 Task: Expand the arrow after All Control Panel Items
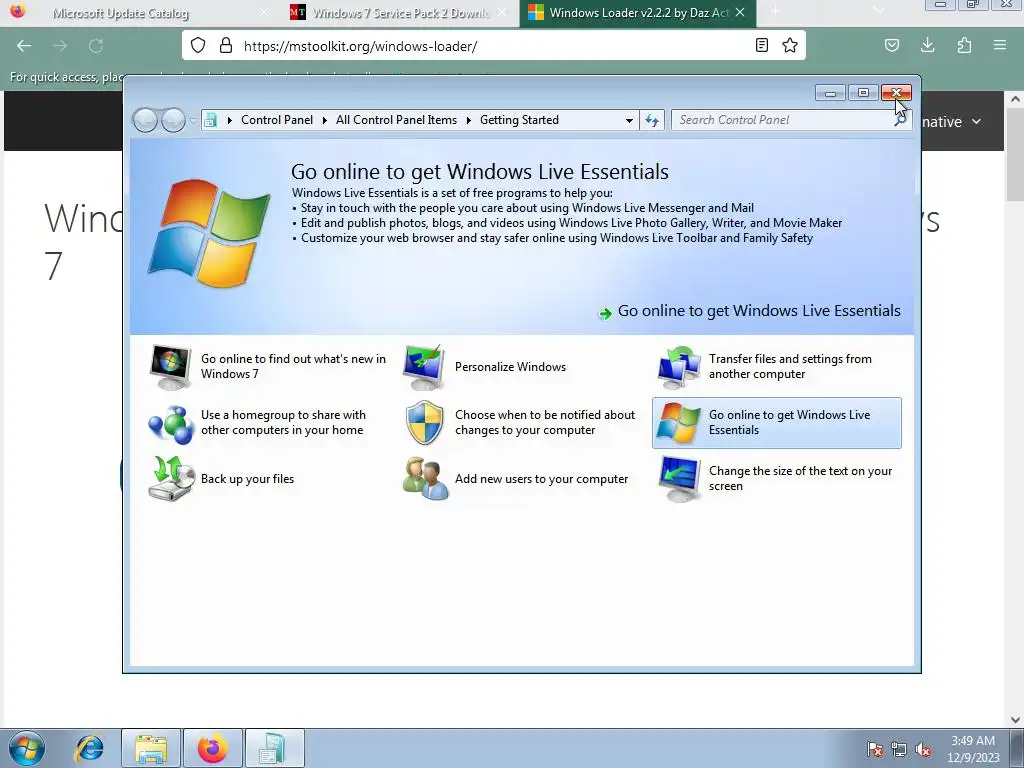tap(469, 120)
